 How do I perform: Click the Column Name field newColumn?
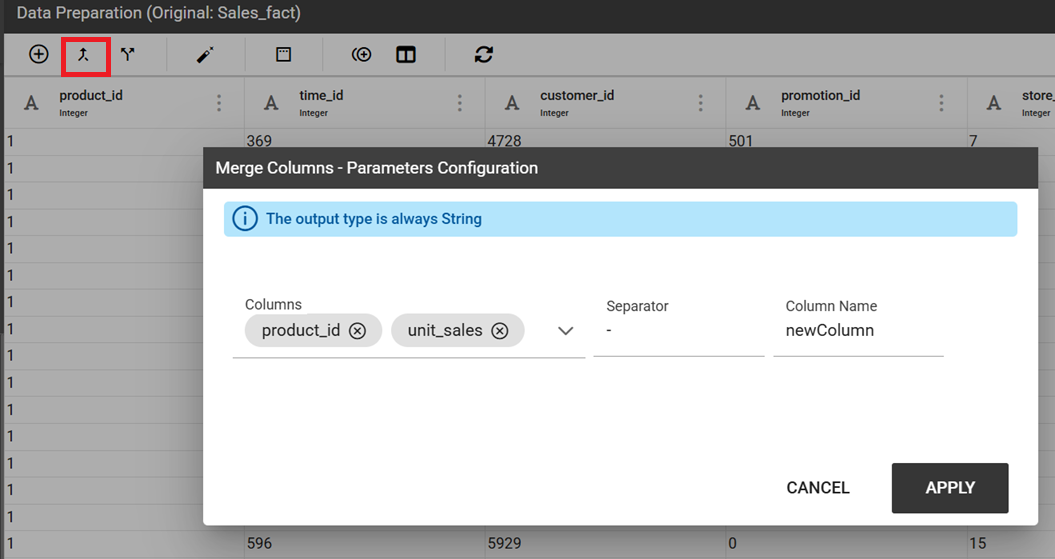859,331
